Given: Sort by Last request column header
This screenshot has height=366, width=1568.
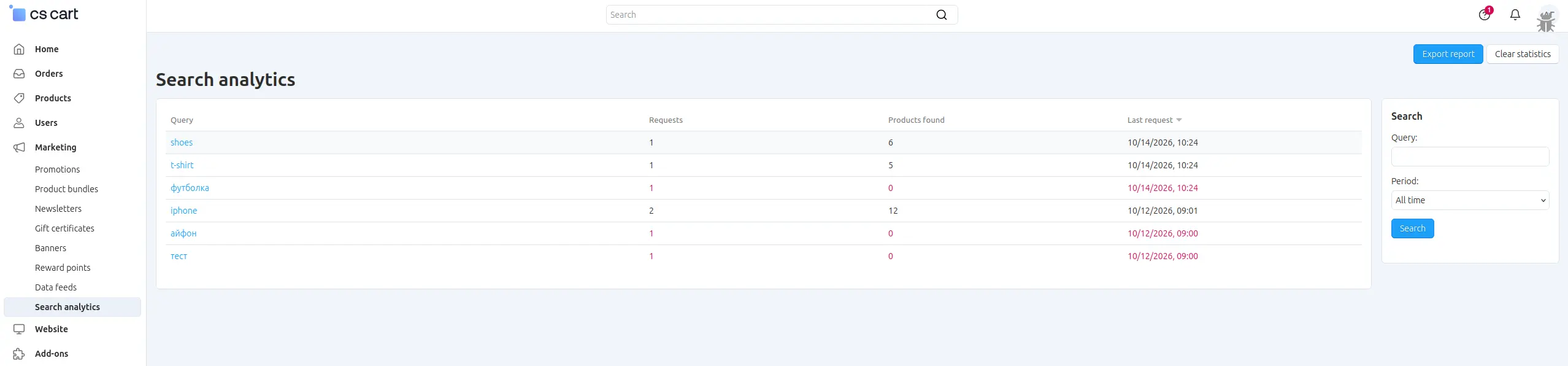Looking at the screenshot, I should point(1150,120).
